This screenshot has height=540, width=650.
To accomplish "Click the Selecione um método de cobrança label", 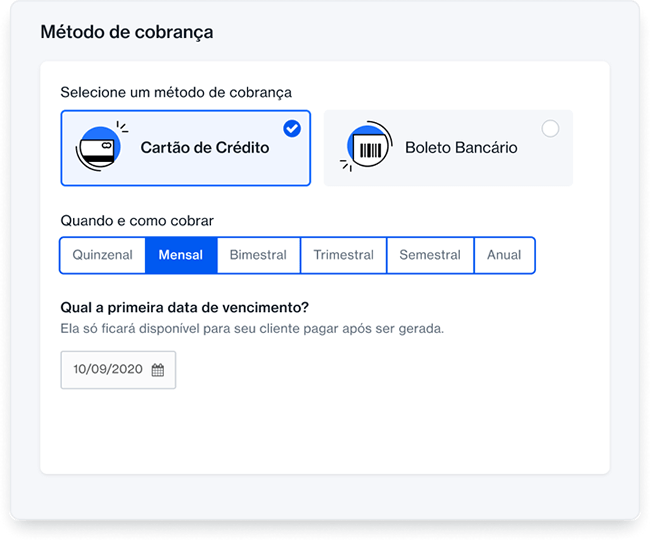I will [x=176, y=92].
